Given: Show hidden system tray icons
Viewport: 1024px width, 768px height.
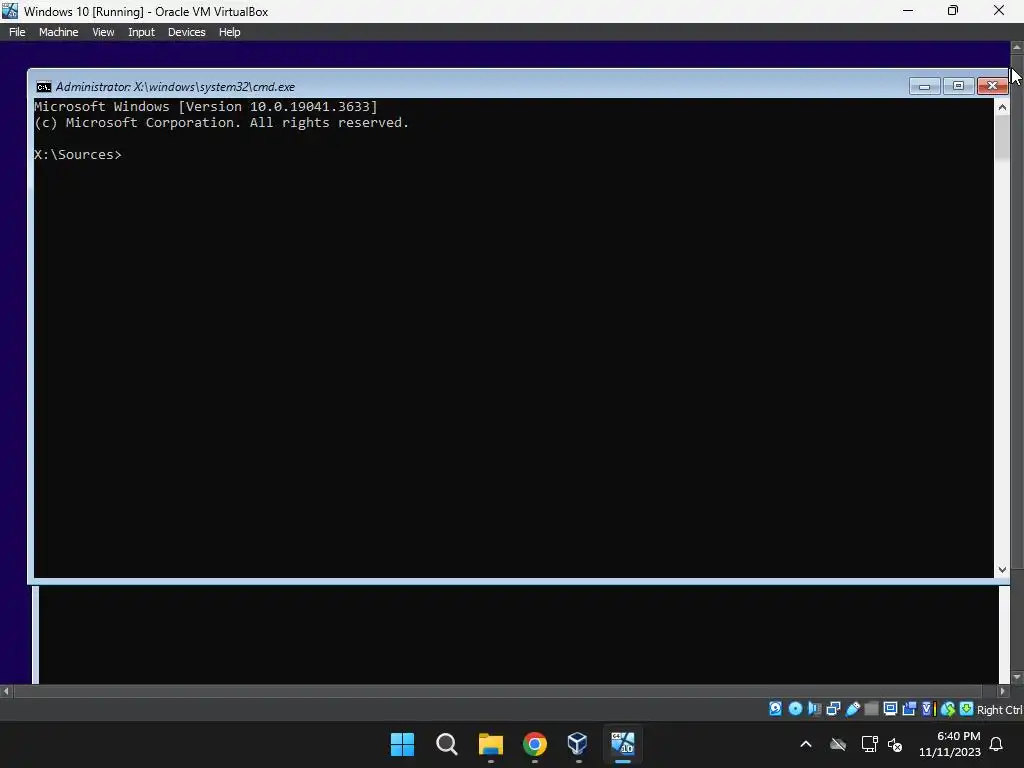Looking at the screenshot, I should coord(806,744).
